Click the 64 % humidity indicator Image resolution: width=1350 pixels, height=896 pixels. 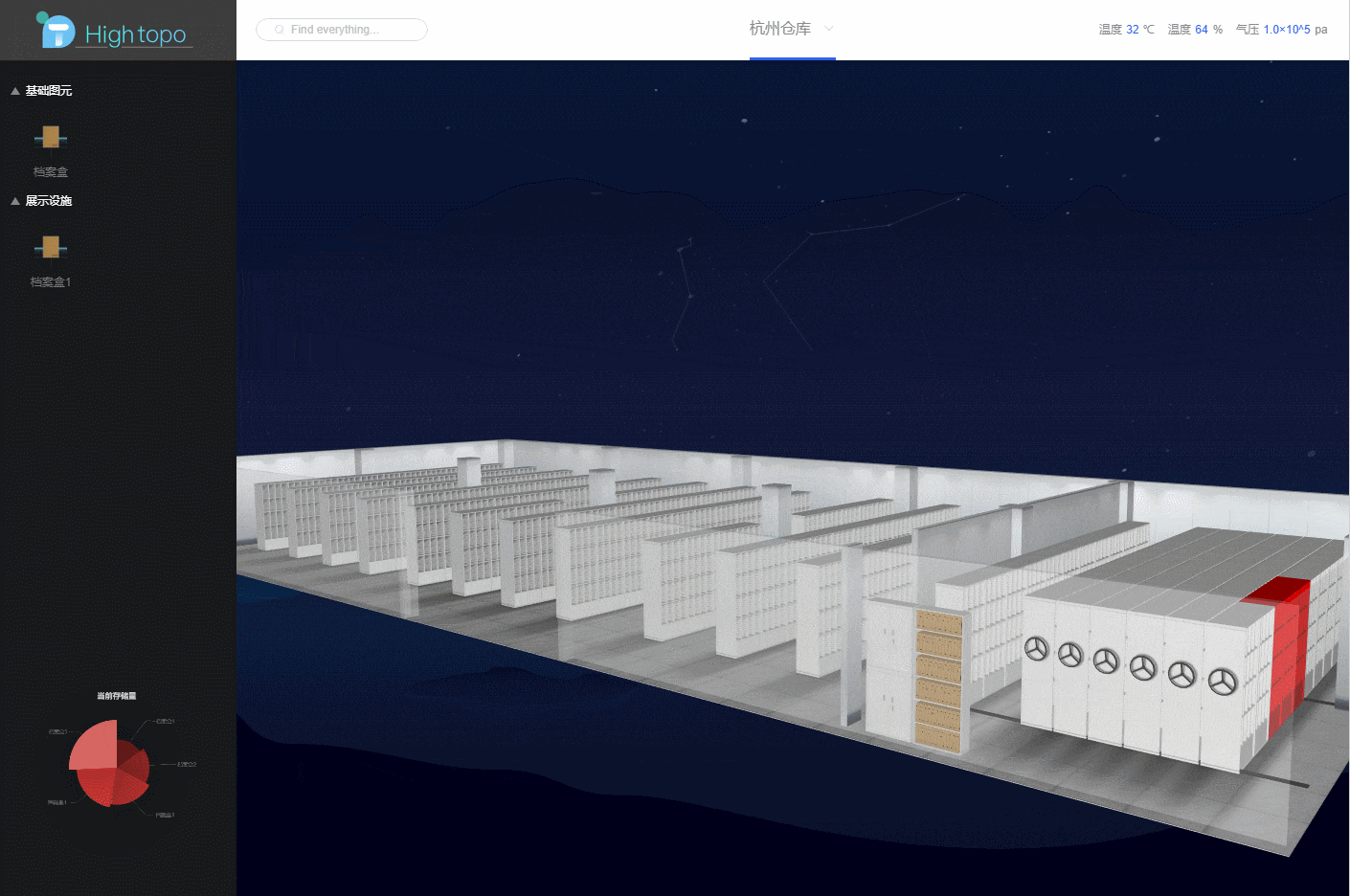click(1194, 29)
